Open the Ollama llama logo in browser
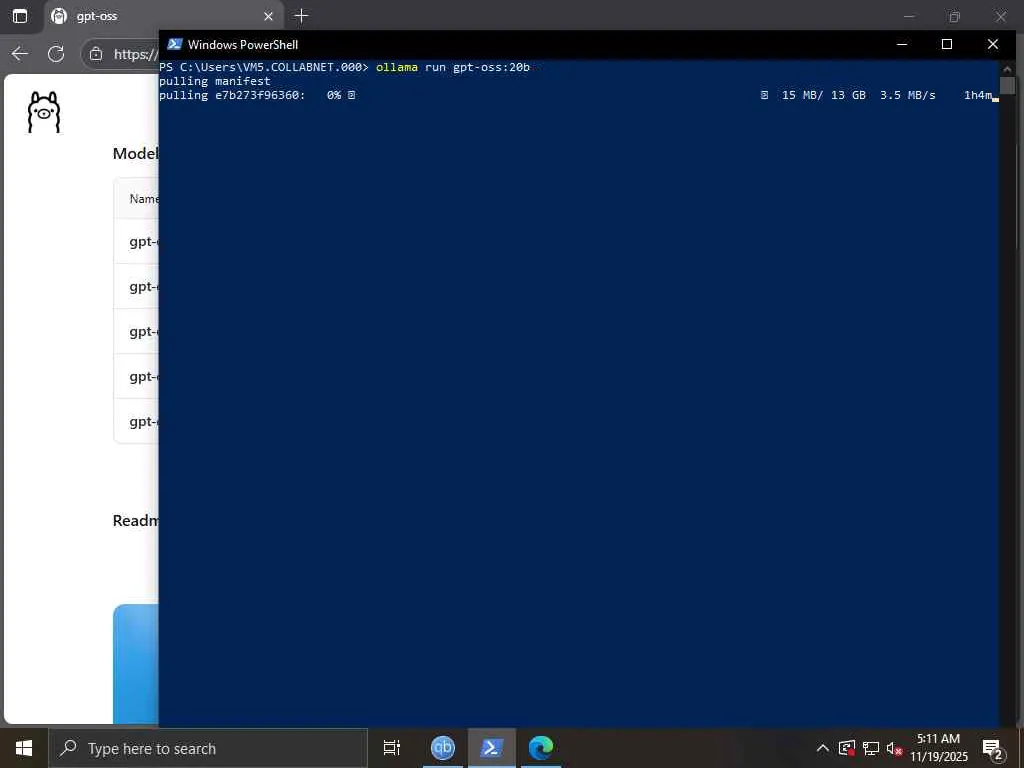Viewport: 1024px width, 768px height. [x=44, y=112]
